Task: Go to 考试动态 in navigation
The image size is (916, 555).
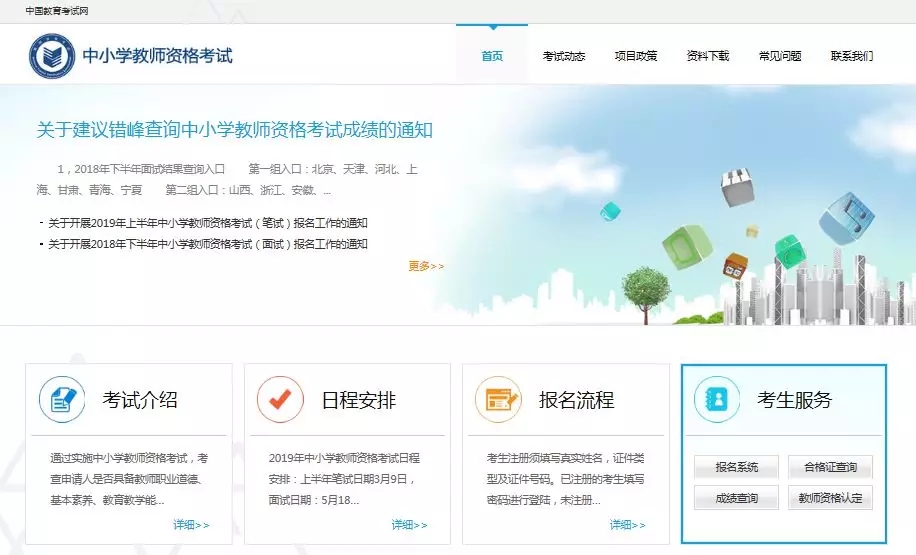Action: point(564,56)
